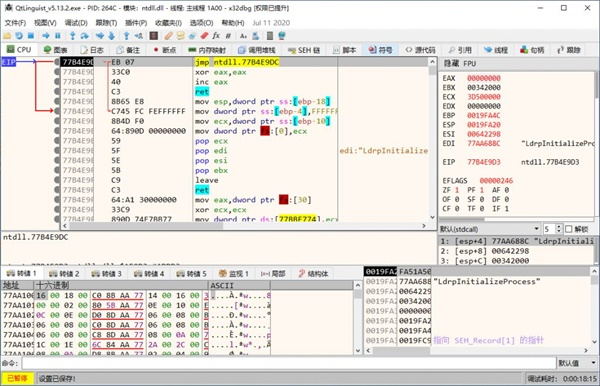The image size is (600, 386).
Task: Click the stop debugging square icon
Action: (x=31, y=36)
